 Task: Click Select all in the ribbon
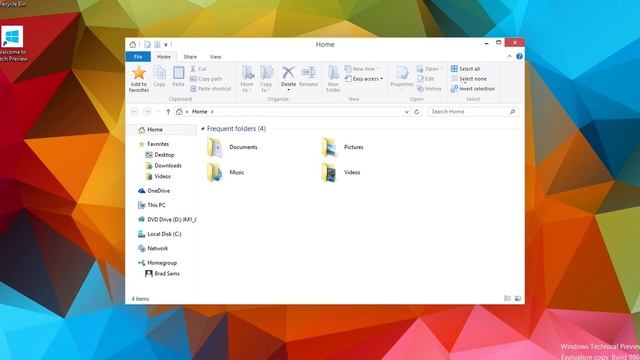(x=465, y=69)
